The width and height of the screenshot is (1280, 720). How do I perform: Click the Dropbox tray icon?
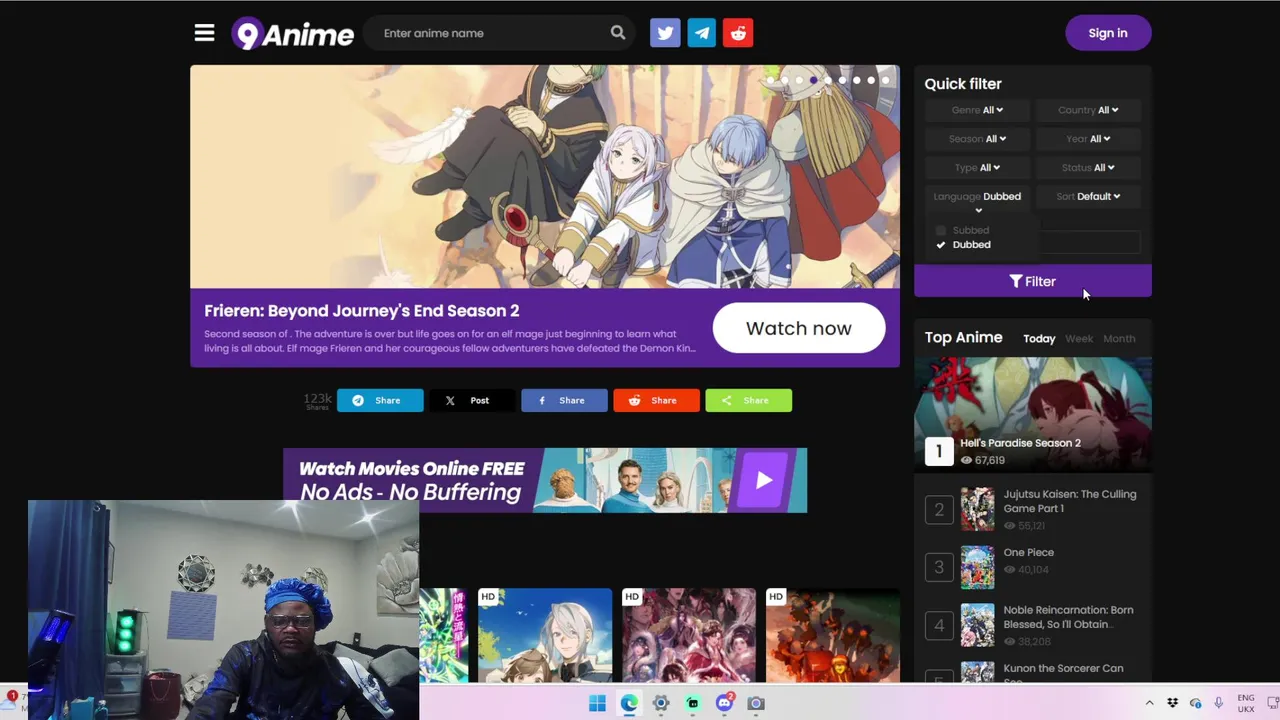point(1172,703)
